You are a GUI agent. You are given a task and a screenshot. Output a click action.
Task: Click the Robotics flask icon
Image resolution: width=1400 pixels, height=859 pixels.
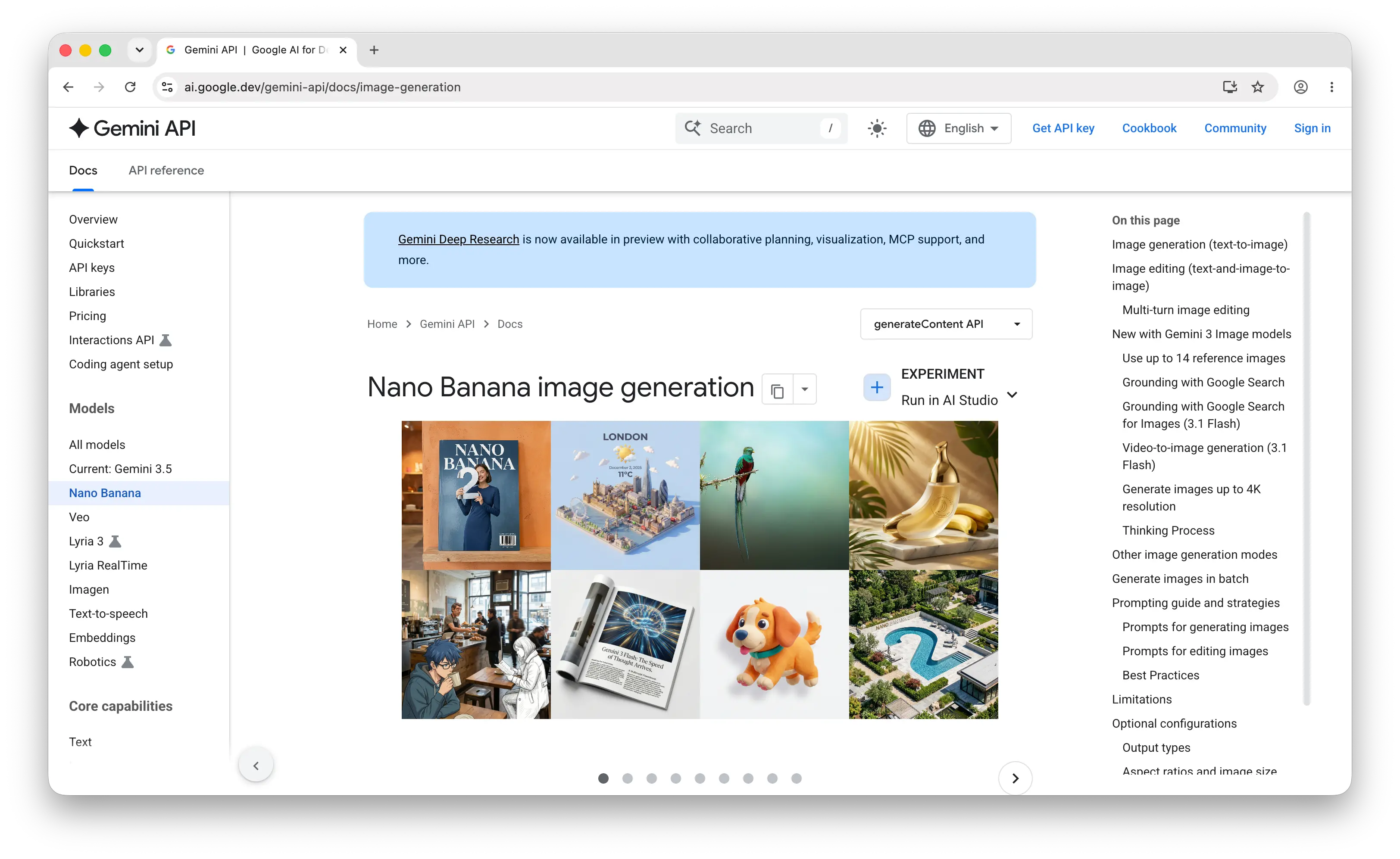[127, 662]
